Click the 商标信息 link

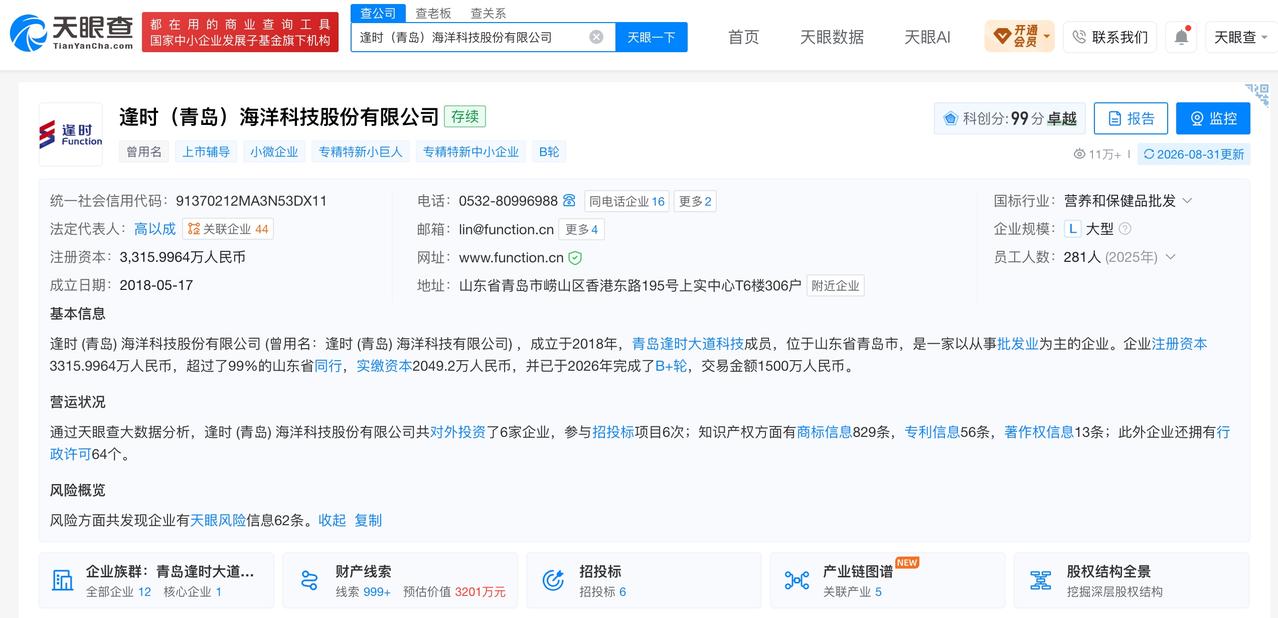(x=824, y=432)
